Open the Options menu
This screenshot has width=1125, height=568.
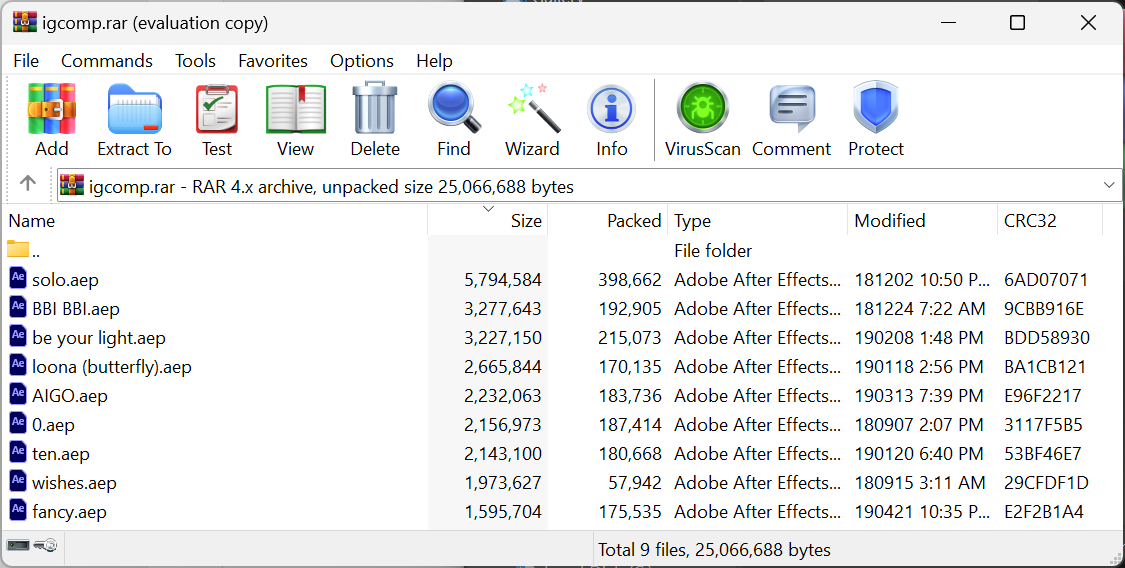point(362,61)
